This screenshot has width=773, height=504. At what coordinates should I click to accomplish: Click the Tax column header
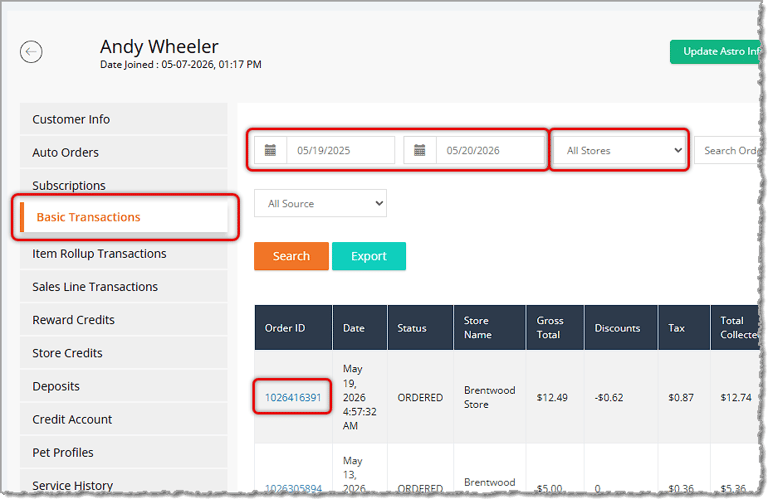684,328
